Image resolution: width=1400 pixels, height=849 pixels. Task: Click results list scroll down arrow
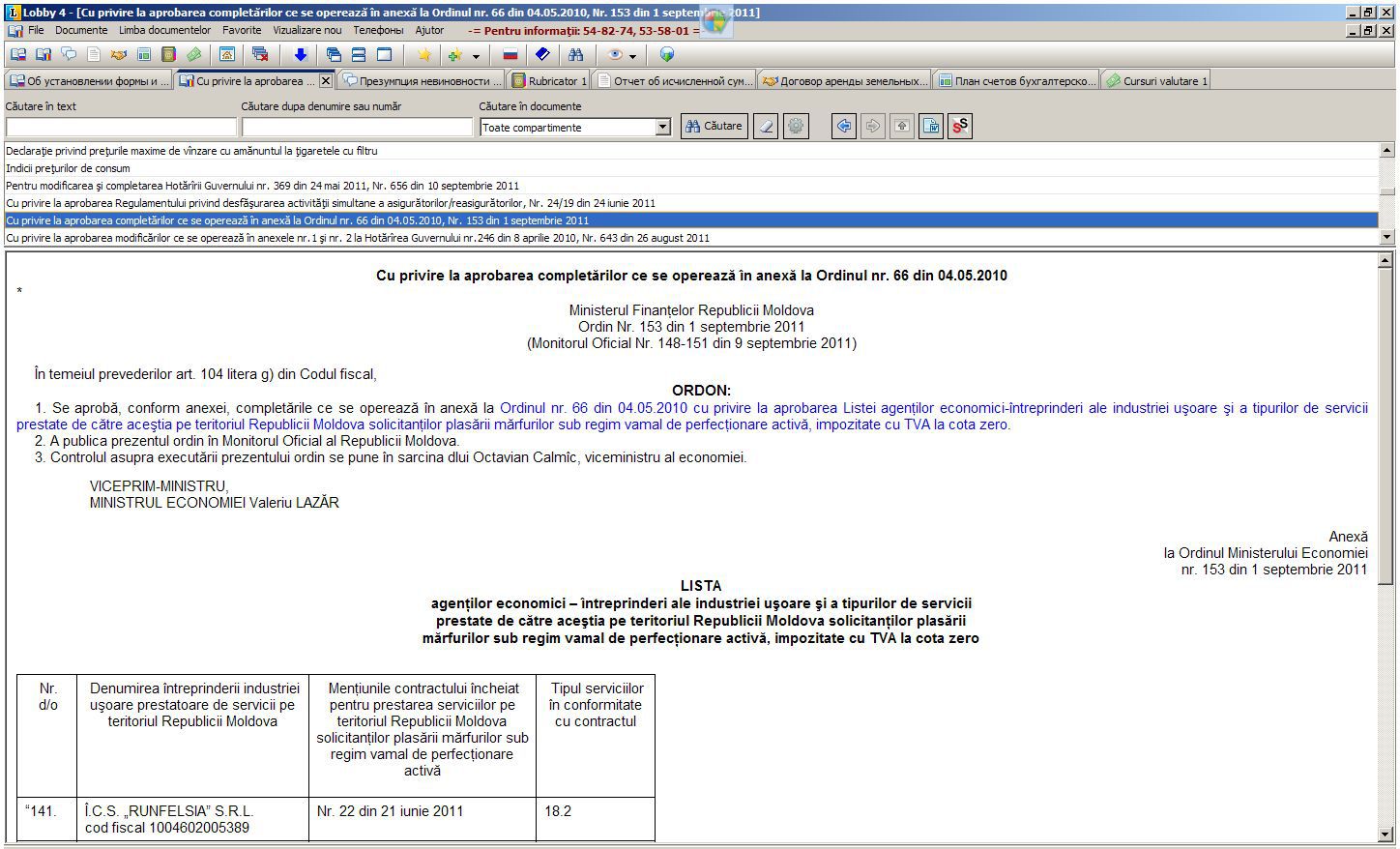click(1387, 237)
